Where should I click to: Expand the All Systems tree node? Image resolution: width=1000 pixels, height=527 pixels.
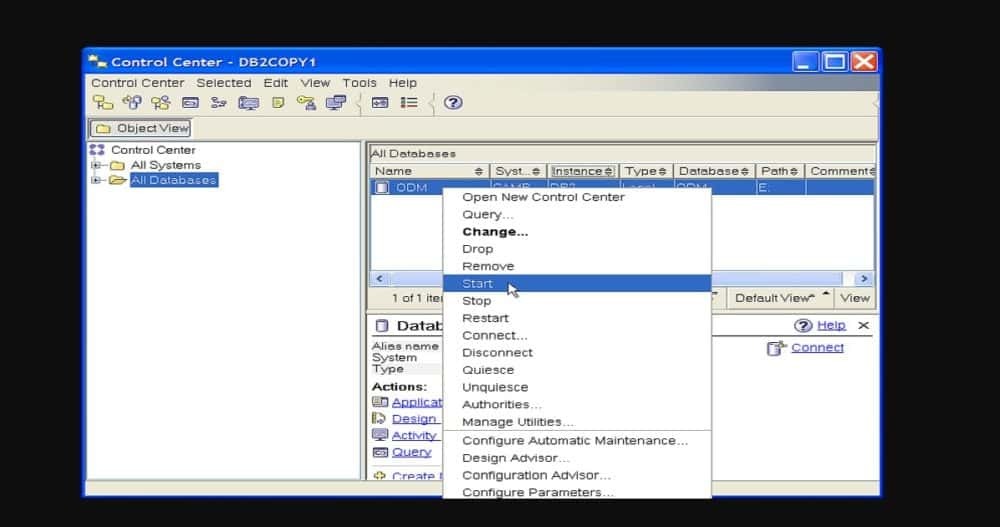click(x=97, y=165)
